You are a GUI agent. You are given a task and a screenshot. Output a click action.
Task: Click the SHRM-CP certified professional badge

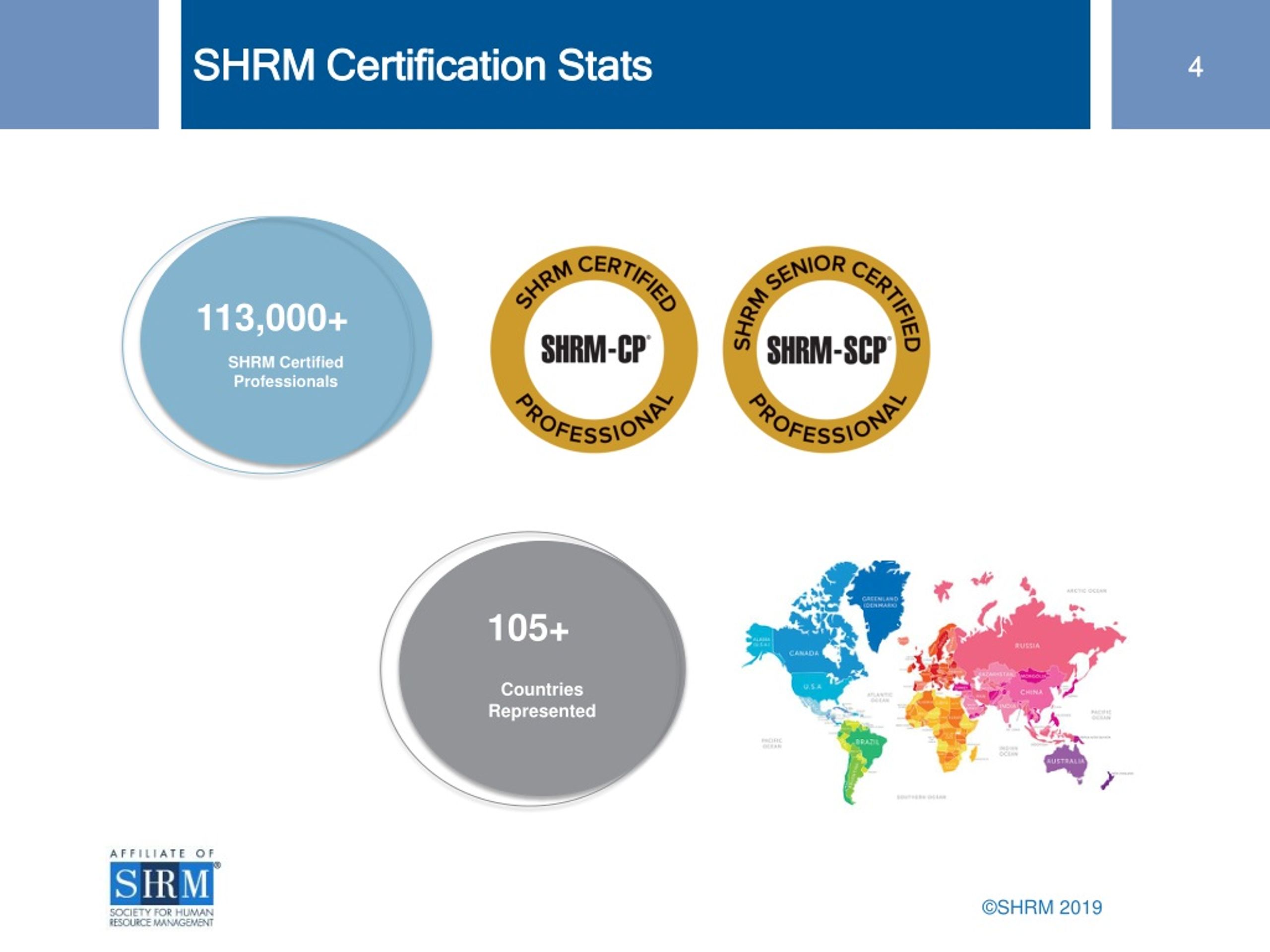(594, 350)
